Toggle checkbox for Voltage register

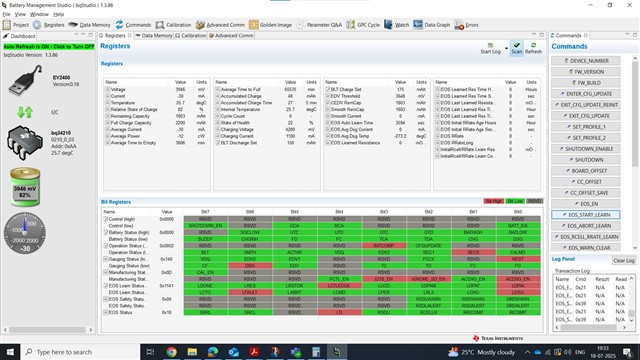point(108,89)
